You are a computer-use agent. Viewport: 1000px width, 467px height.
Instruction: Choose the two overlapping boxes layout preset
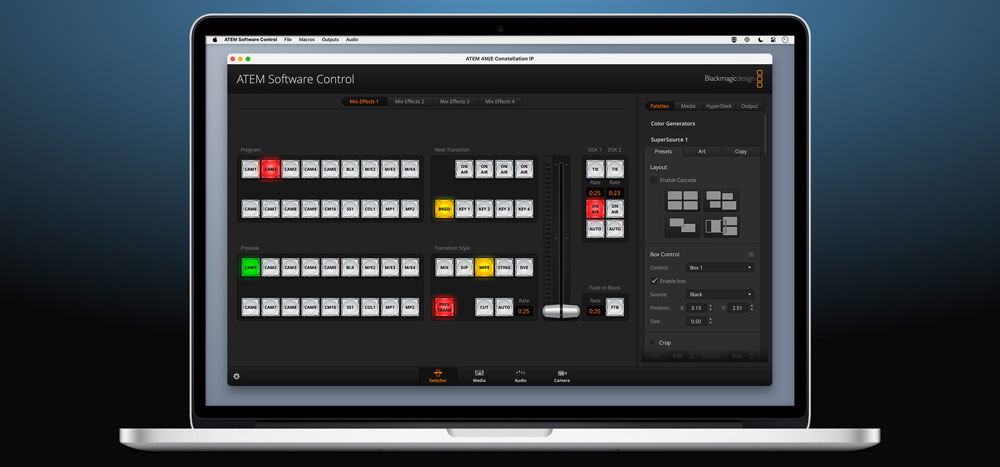682,226
